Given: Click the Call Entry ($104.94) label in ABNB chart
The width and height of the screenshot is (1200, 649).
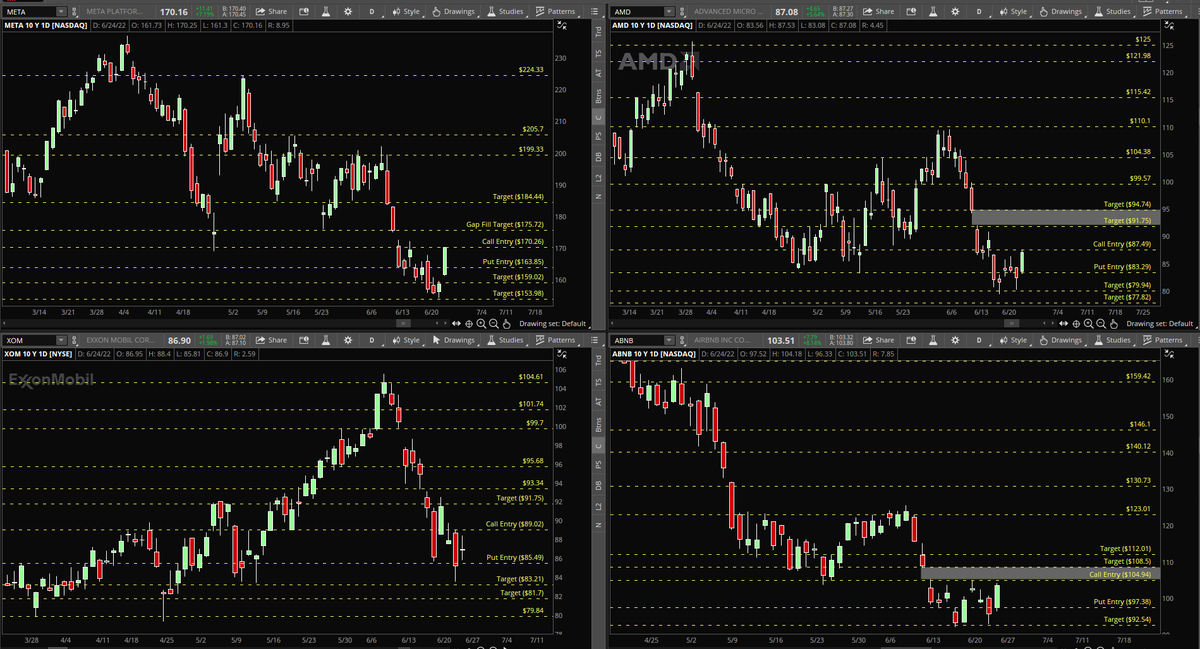Looking at the screenshot, I should point(1120,574).
